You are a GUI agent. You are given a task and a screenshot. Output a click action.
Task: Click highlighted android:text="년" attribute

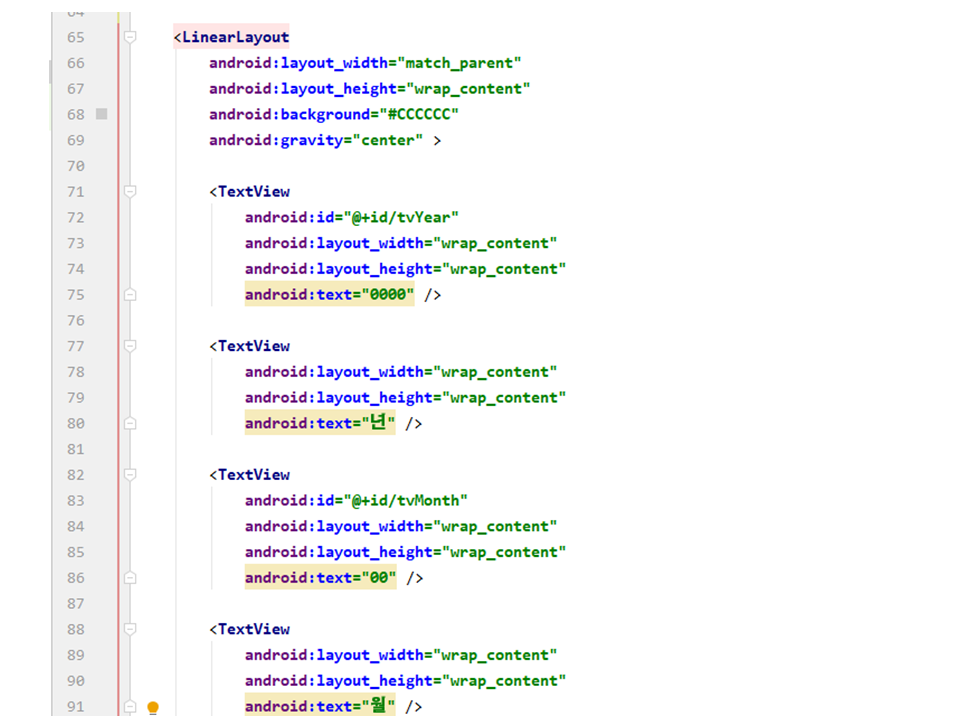click(x=320, y=423)
